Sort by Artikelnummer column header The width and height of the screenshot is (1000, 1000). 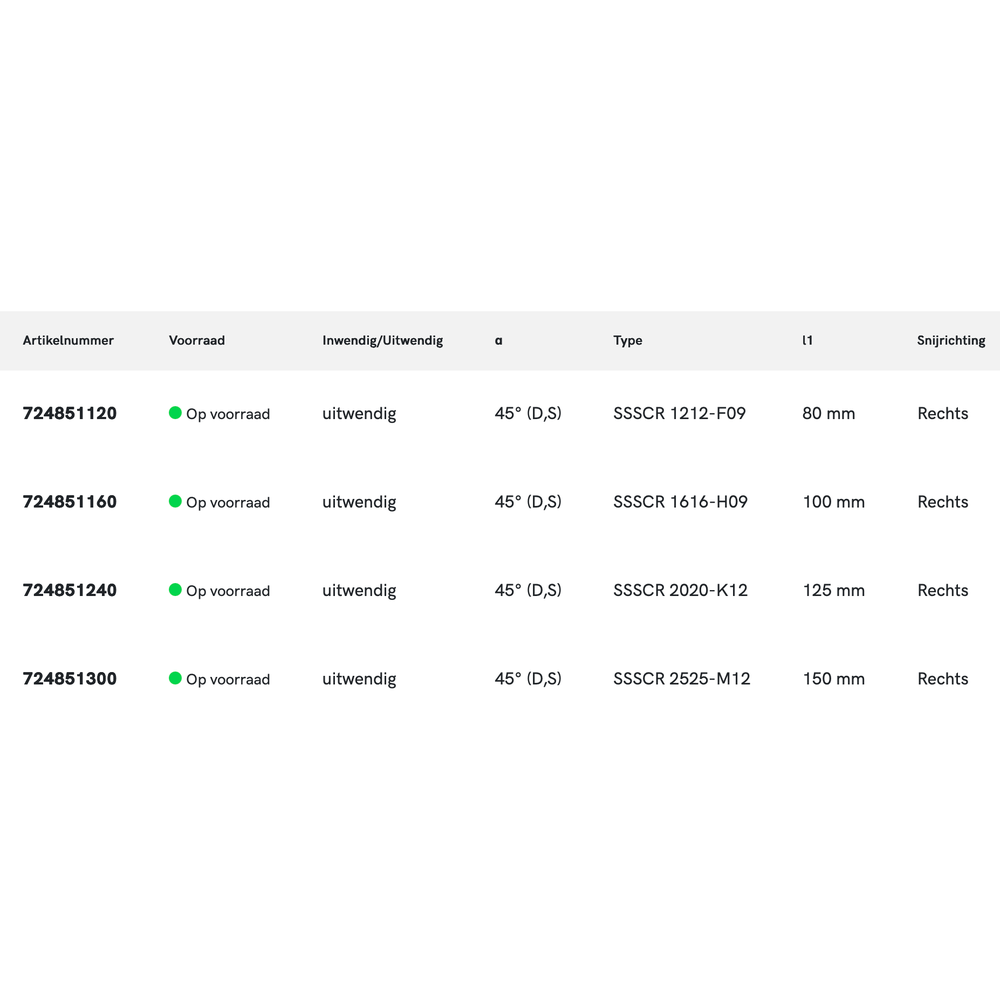[x=68, y=341]
